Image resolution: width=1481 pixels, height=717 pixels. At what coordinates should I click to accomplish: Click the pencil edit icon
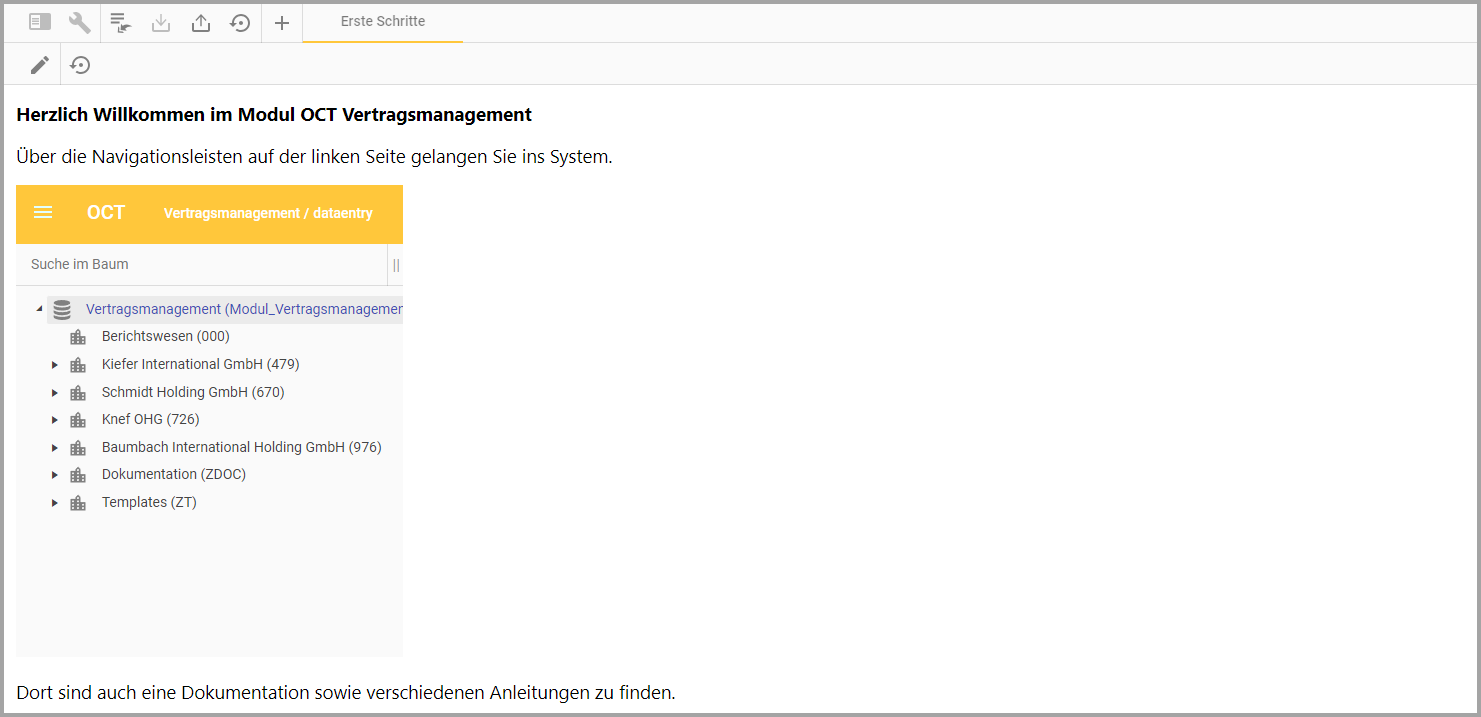(x=39, y=65)
